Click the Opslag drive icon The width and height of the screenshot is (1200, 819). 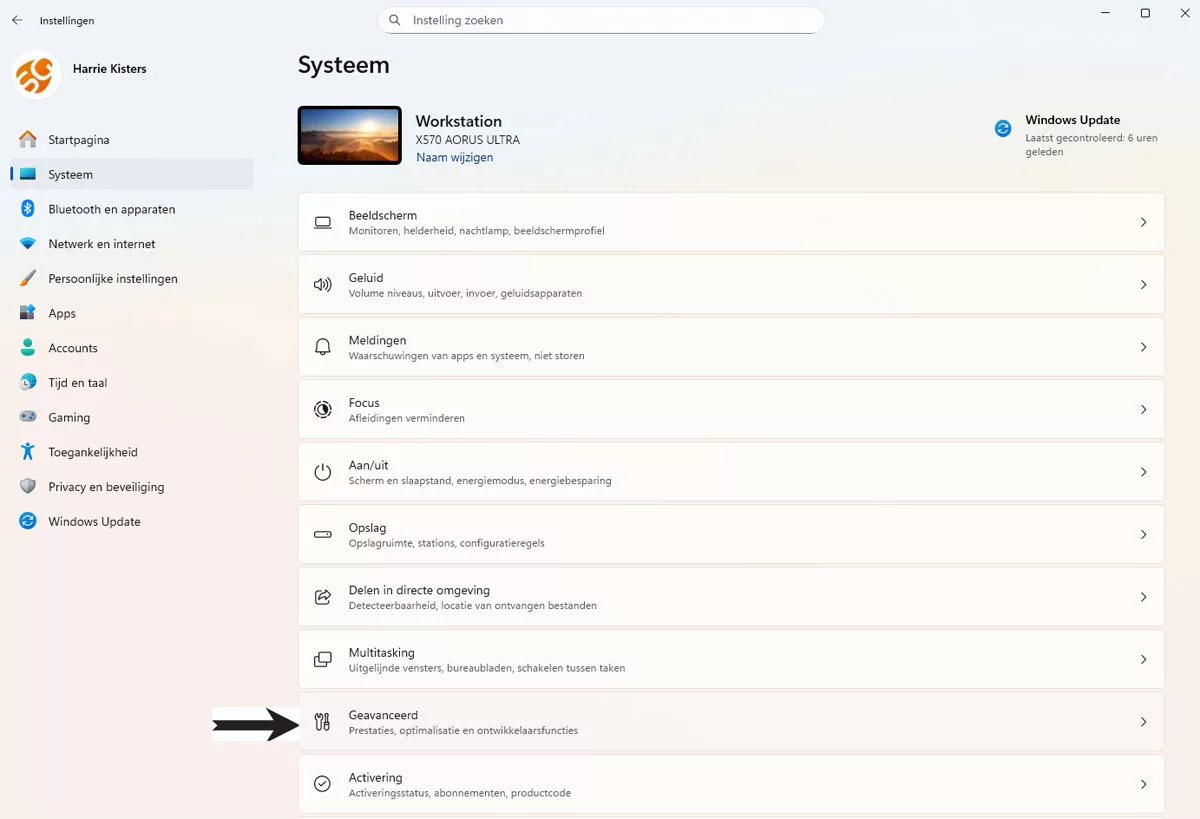[322, 535]
